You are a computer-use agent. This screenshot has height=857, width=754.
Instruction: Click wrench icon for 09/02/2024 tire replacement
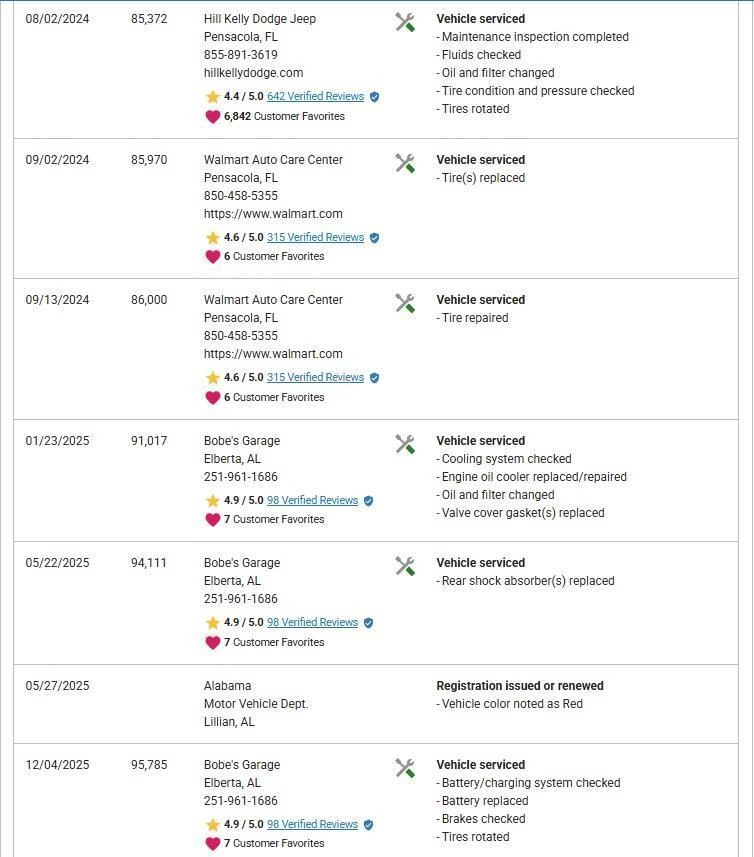pyautogui.click(x=405, y=163)
